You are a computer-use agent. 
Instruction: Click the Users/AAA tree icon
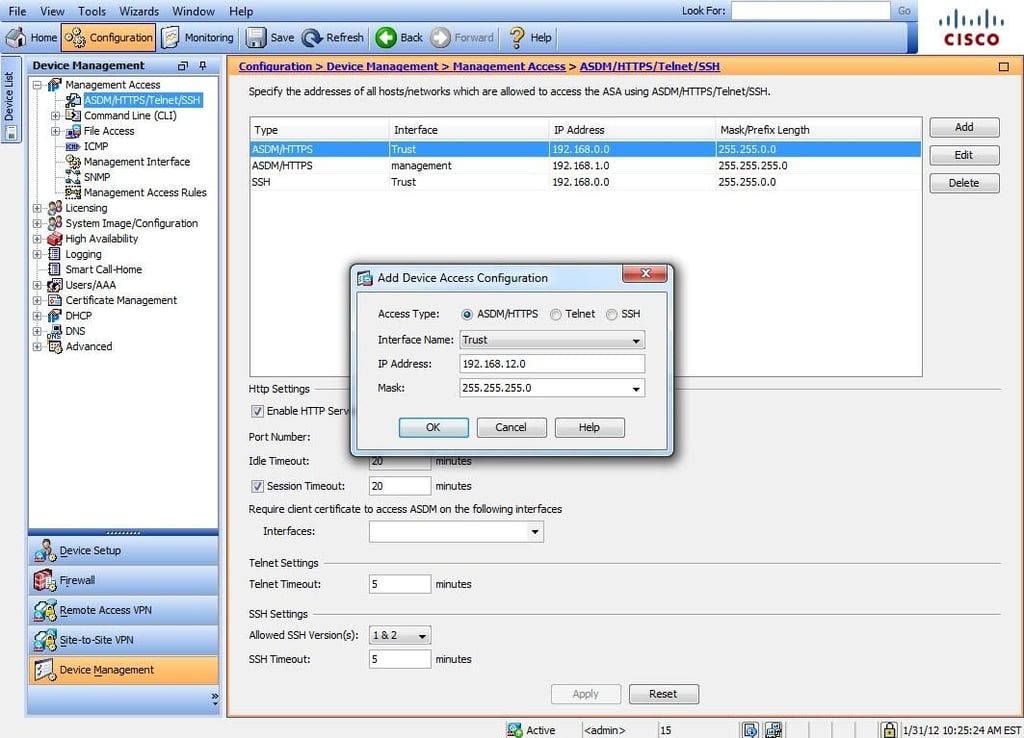(x=55, y=285)
